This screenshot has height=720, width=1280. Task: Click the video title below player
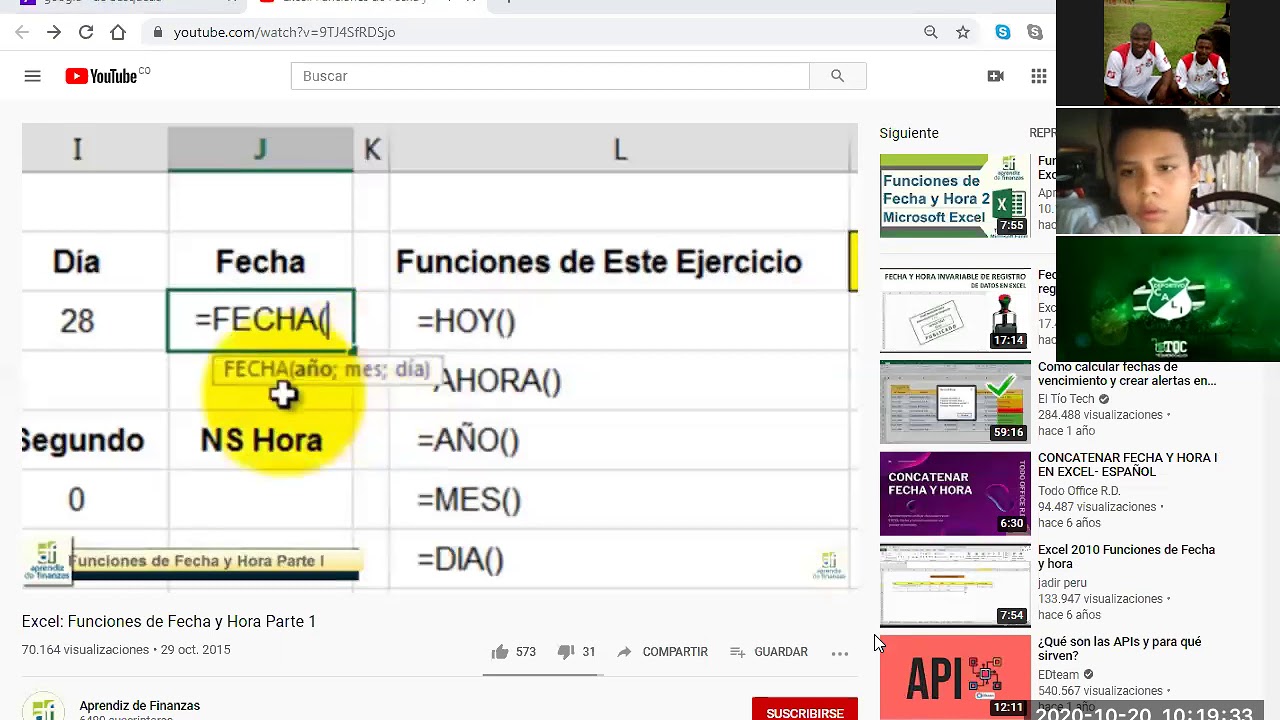[169, 621]
